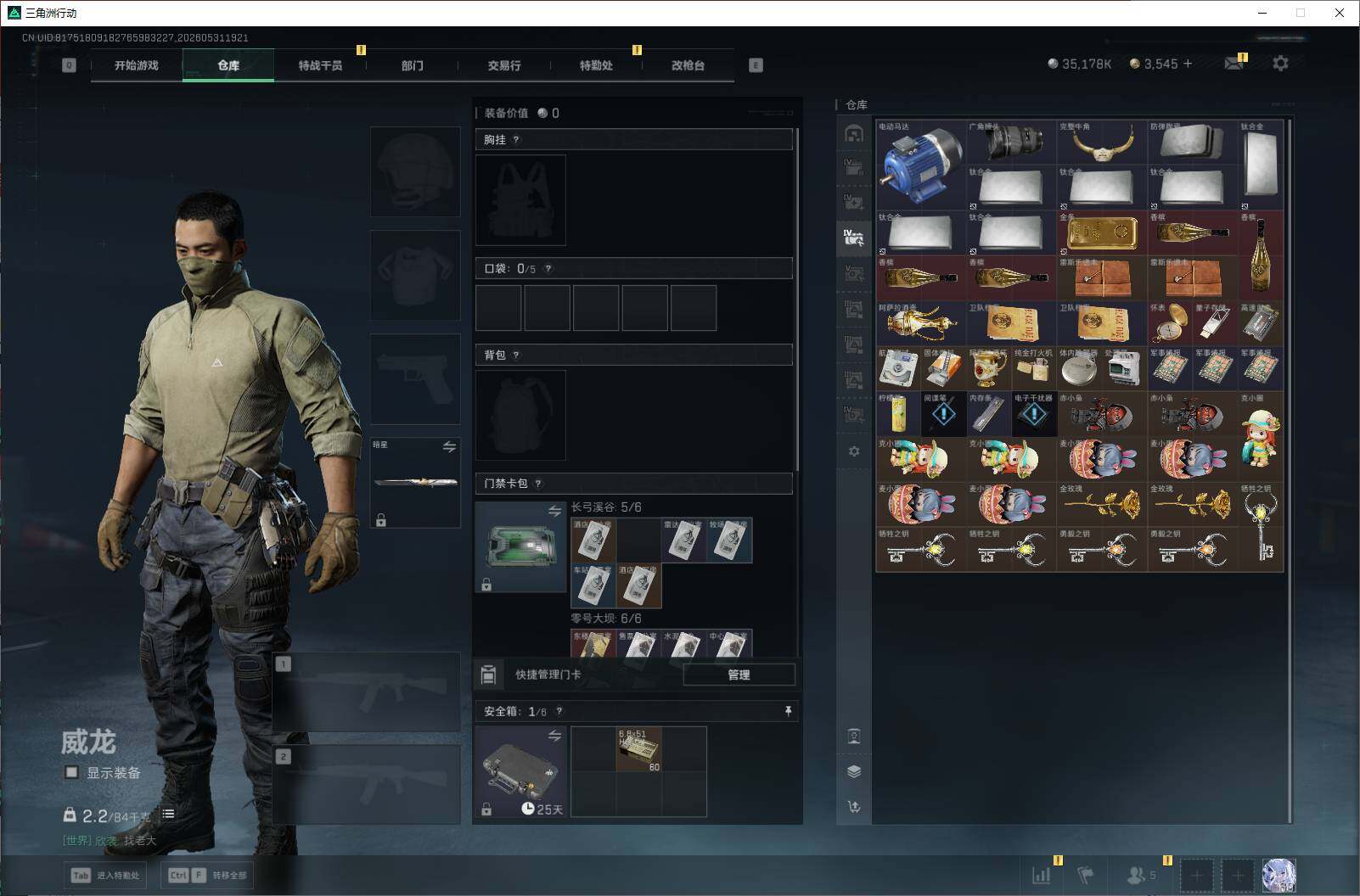The width and height of the screenshot is (1360, 896).
Task: Expand the 门禁卡包 help question mark
Action: [538, 484]
